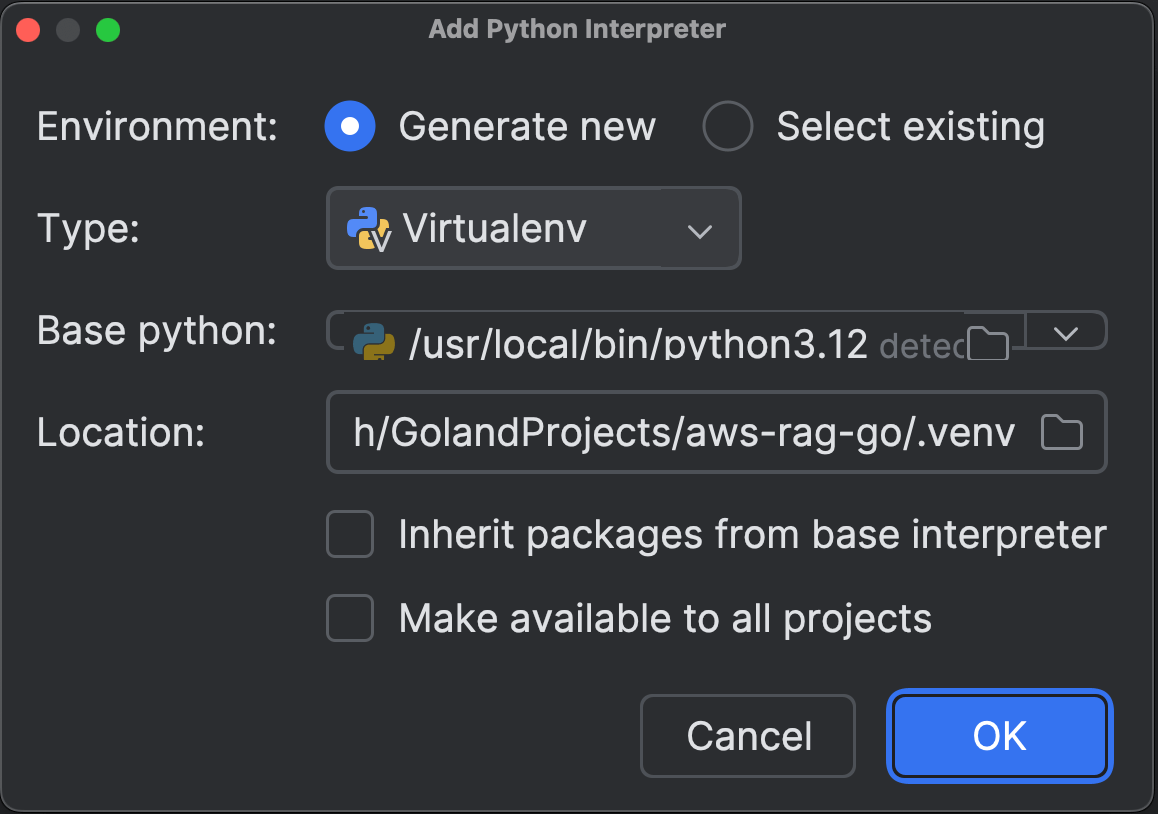Open folder browser for Base python path
The width and height of the screenshot is (1158, 814).
click(987, 343)
